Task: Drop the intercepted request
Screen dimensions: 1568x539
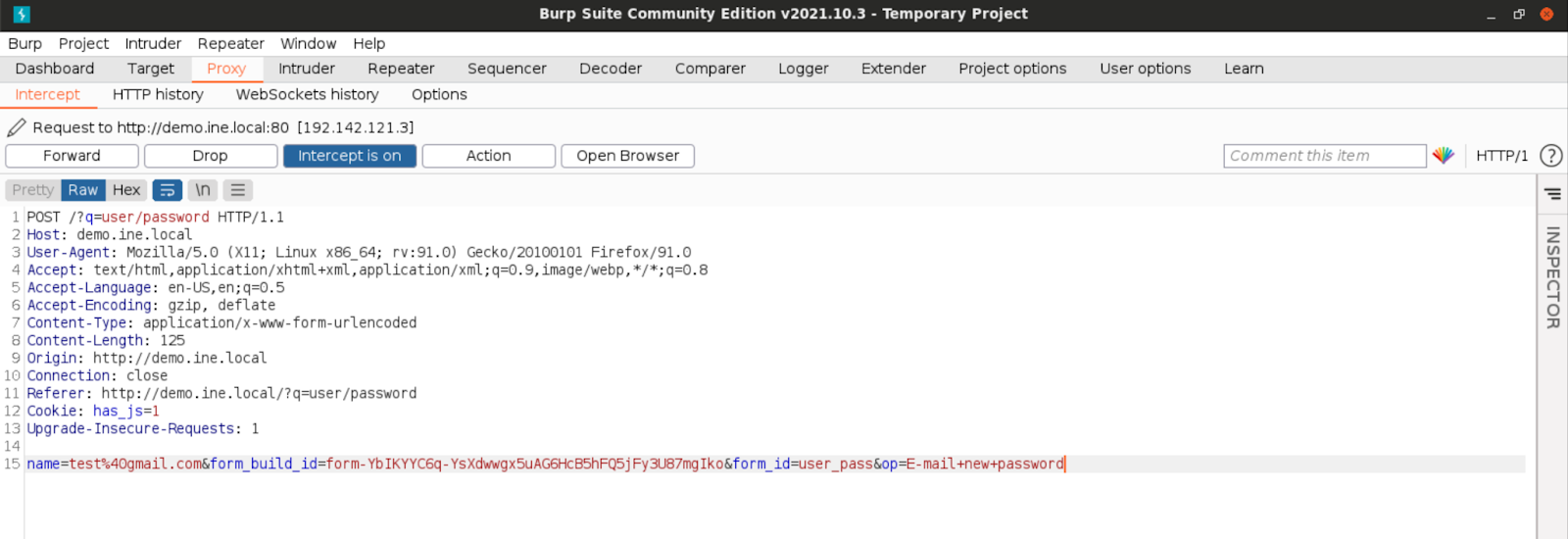Action: (210, 156)
